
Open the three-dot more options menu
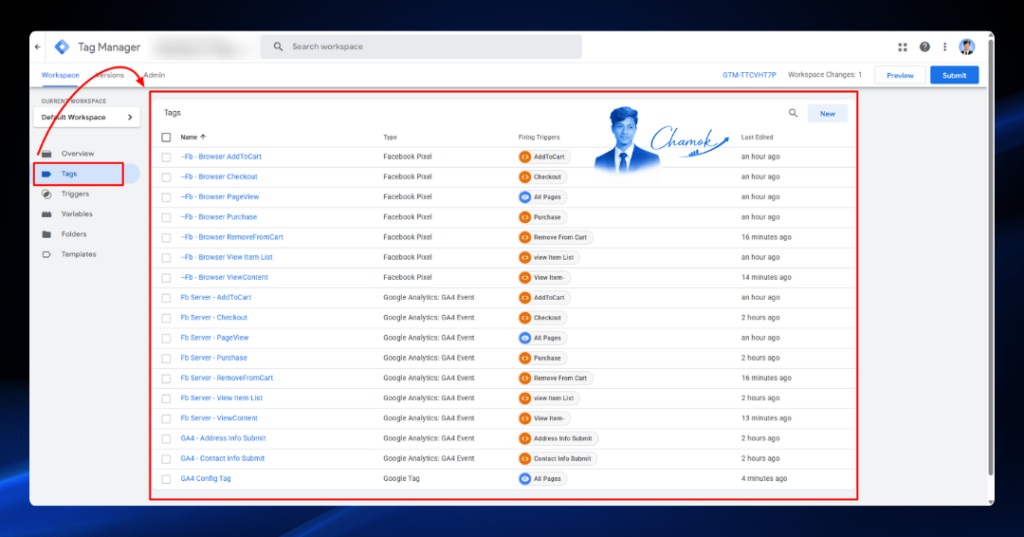(944, 47)
